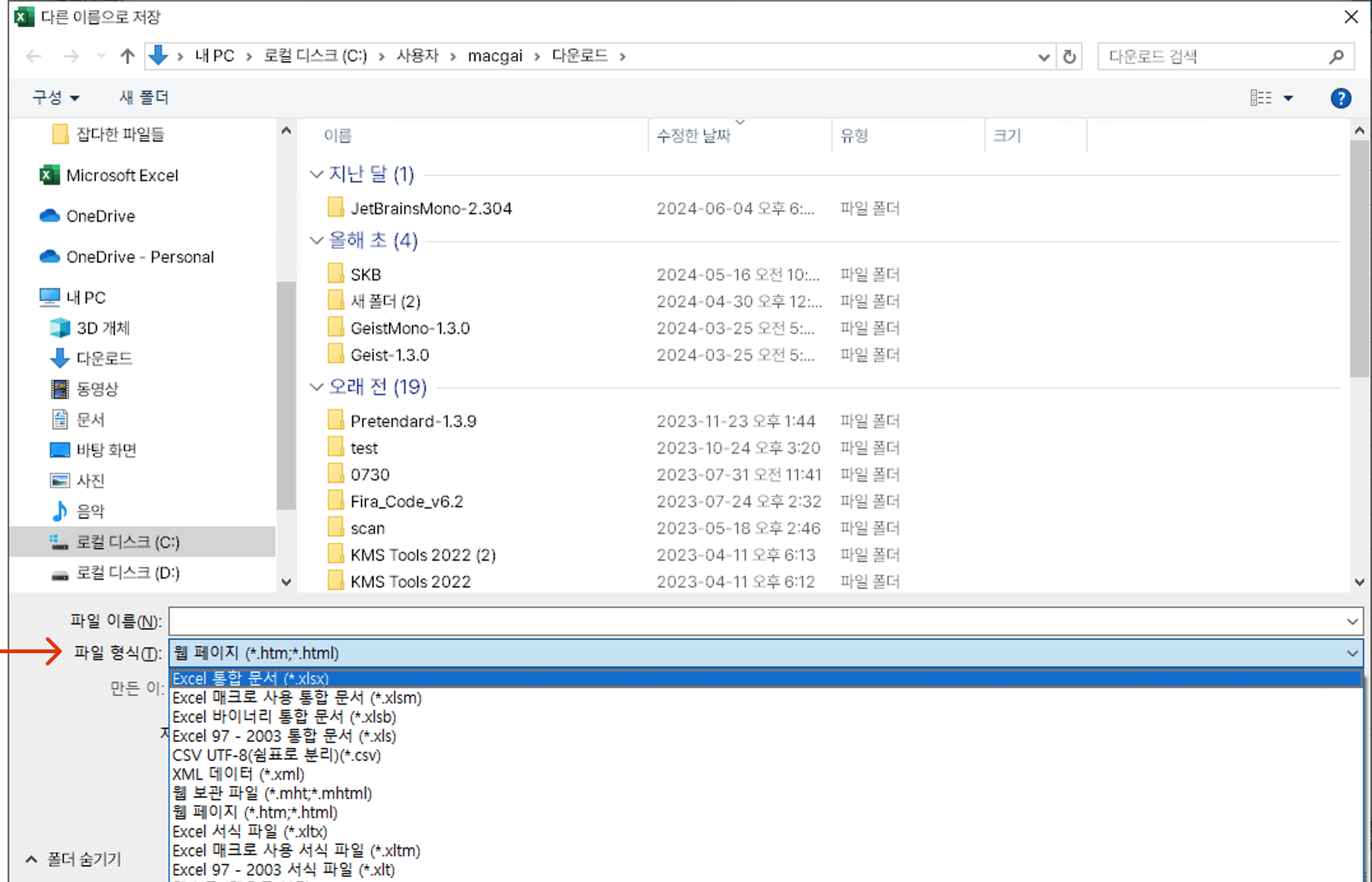This screenshot has height=882, width=1372.
Task: Click the blue help question mark icon
Action: coord(1340,98)
